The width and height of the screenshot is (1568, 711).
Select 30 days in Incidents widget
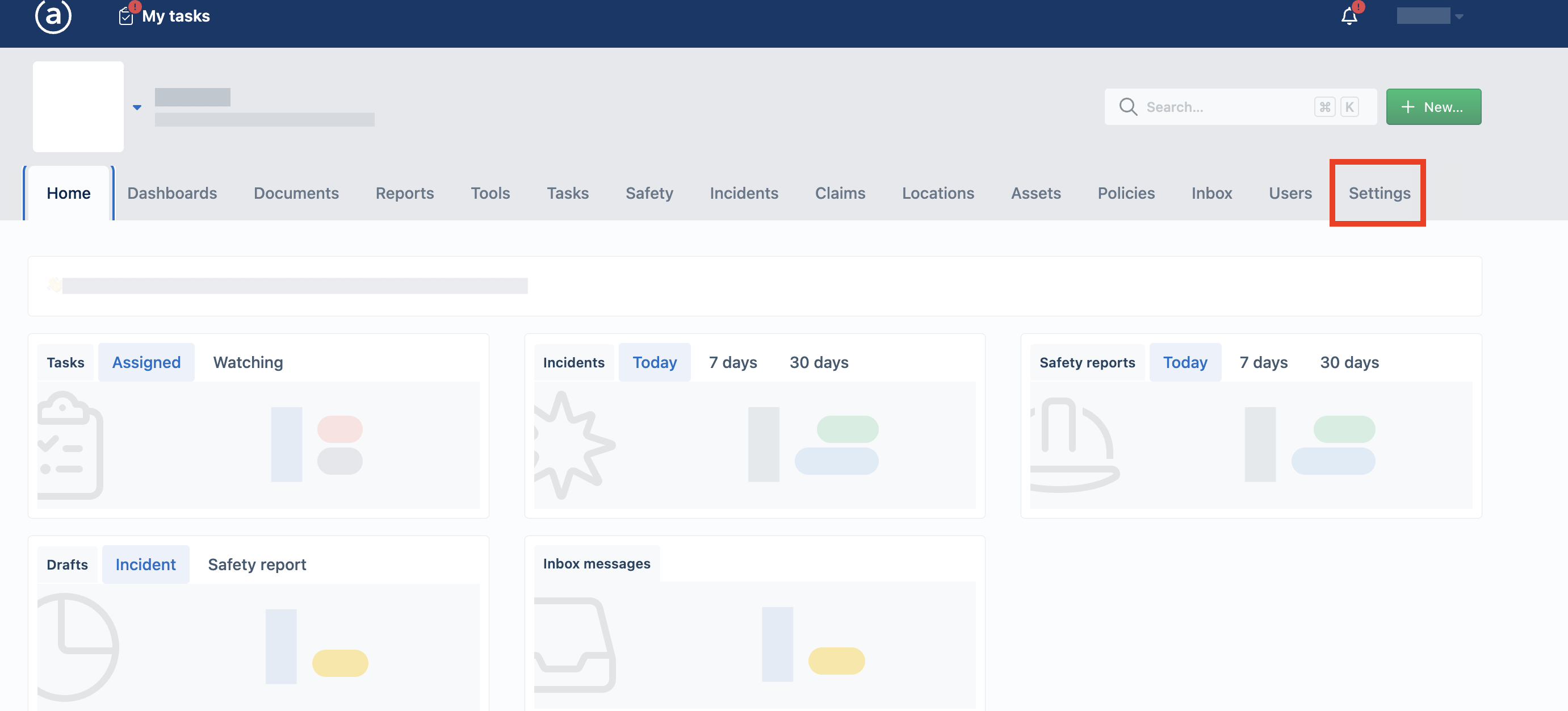pyautogui.click(x=819, y=362)
